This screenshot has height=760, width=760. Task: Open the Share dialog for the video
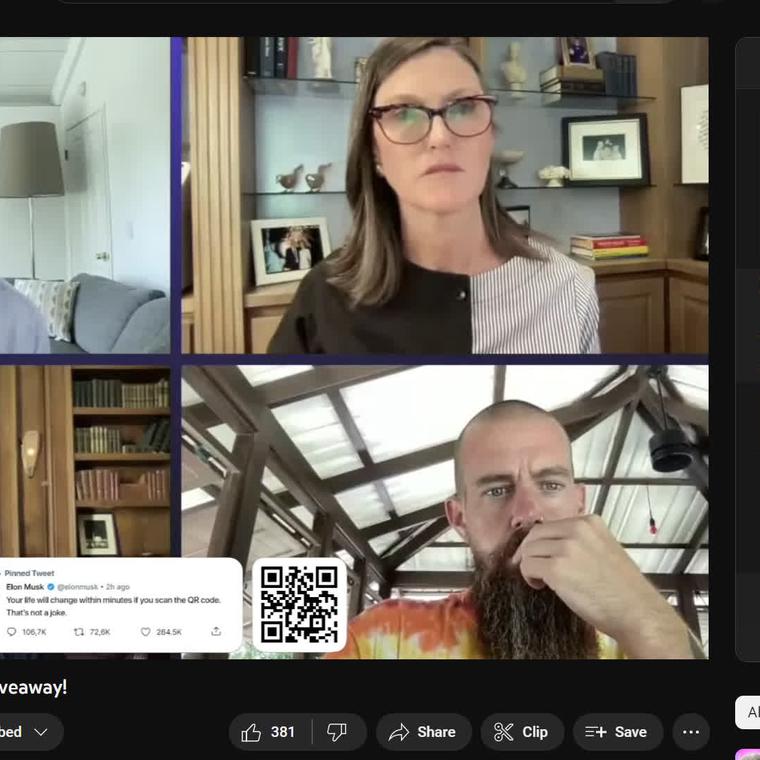(422, 732)
